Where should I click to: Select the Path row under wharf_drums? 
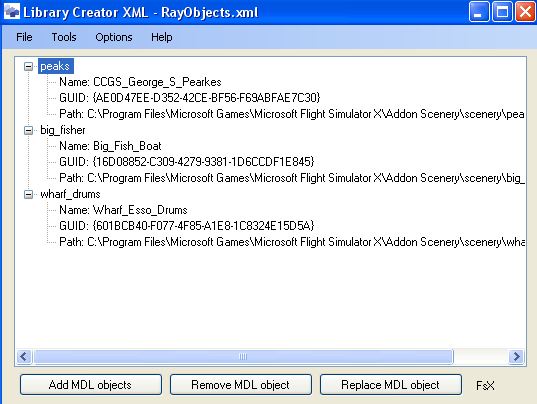(x=292, y=242)
